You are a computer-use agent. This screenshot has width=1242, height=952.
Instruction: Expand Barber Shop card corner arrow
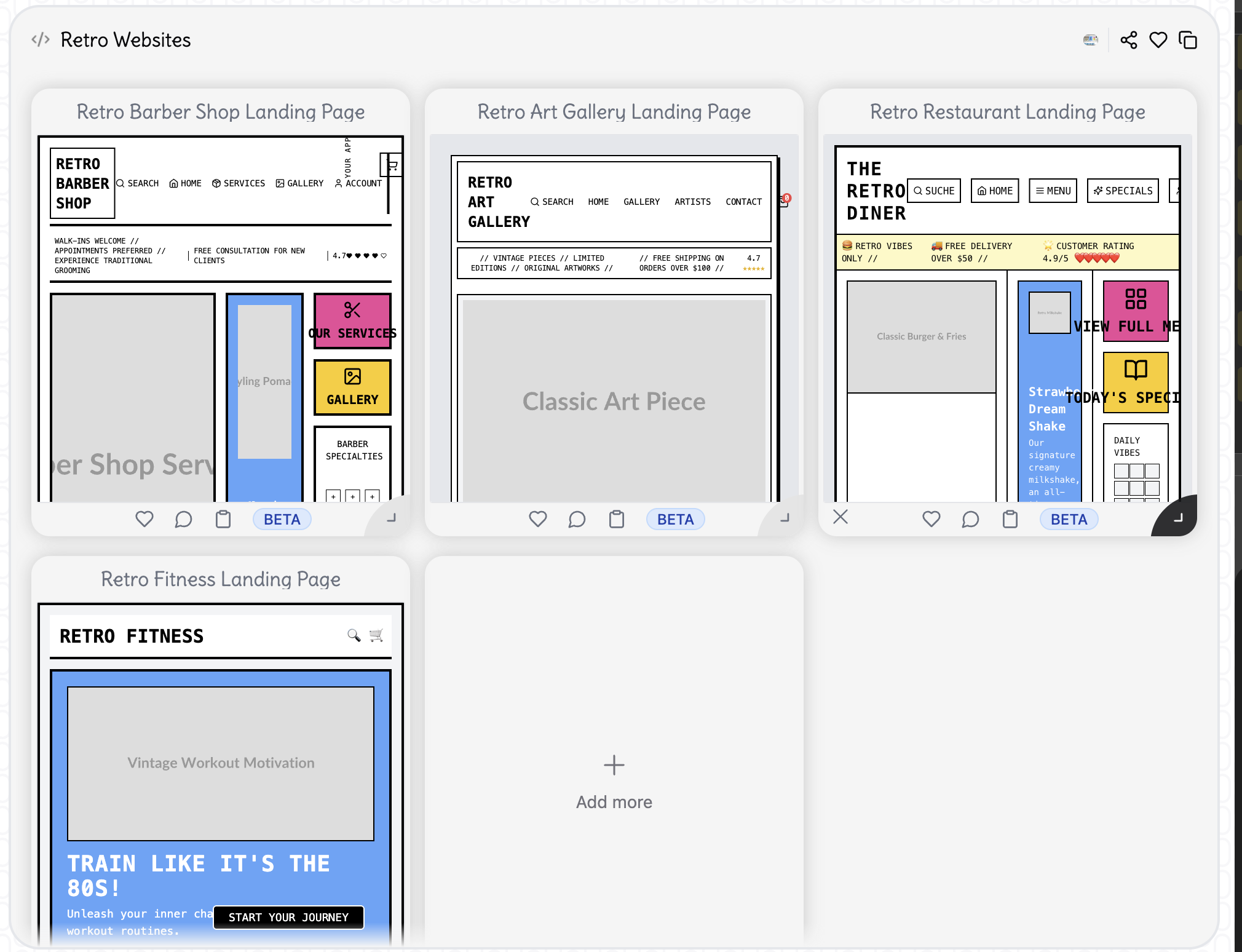click(x=390, y=518)
